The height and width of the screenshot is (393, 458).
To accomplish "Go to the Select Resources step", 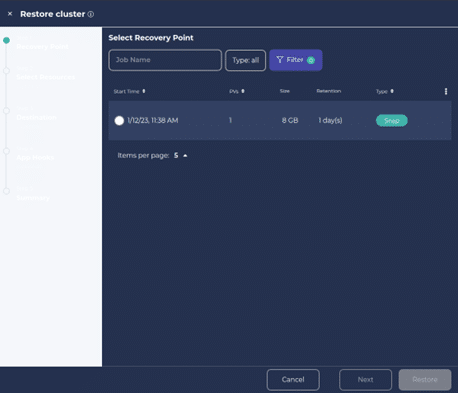I will click(46, 77).
